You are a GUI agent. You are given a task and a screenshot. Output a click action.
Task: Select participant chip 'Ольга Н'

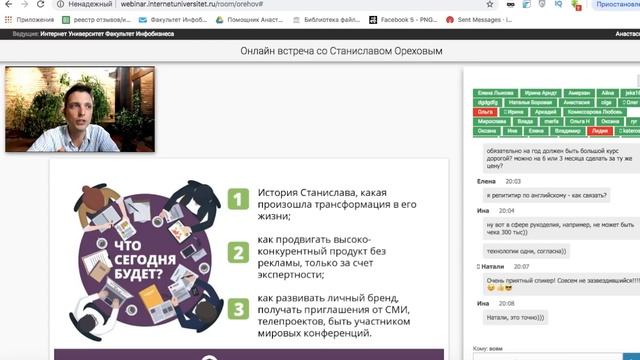(580, 121)
